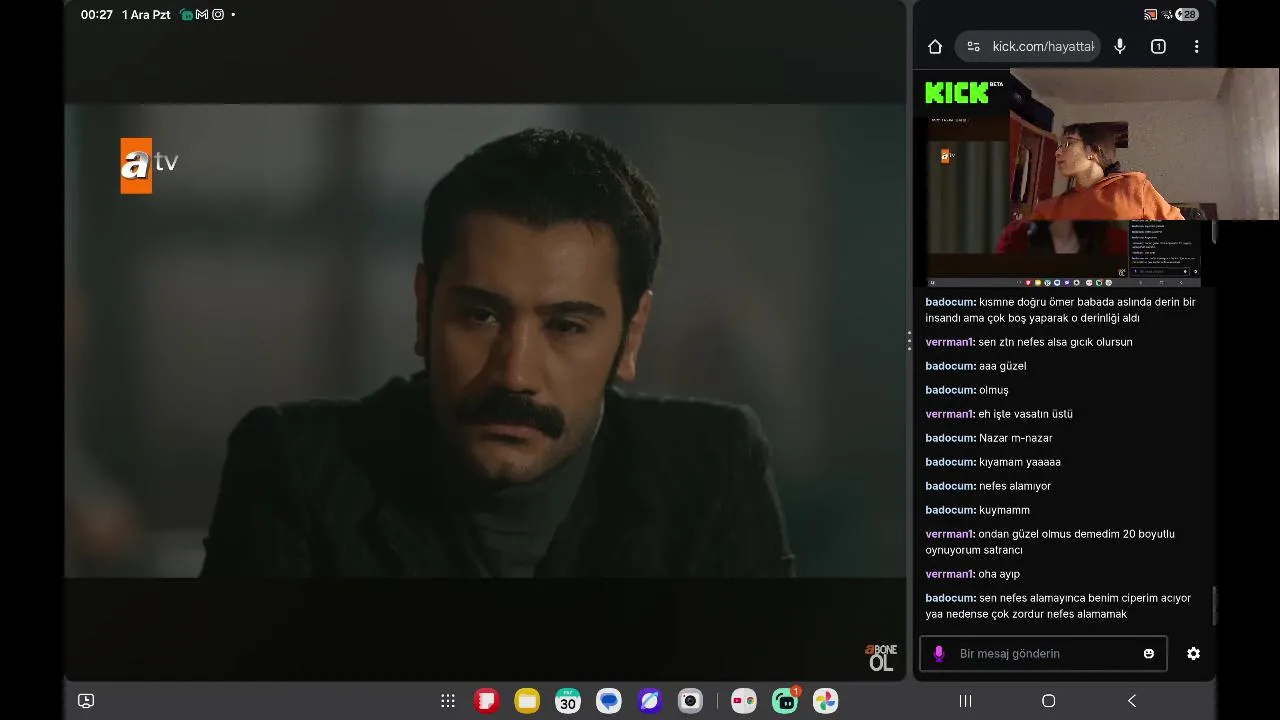The image size is (1280, 720).
Task: Select message 'sen ztn nefes alsa gıcık olursun'
Action: (1055, 342)
